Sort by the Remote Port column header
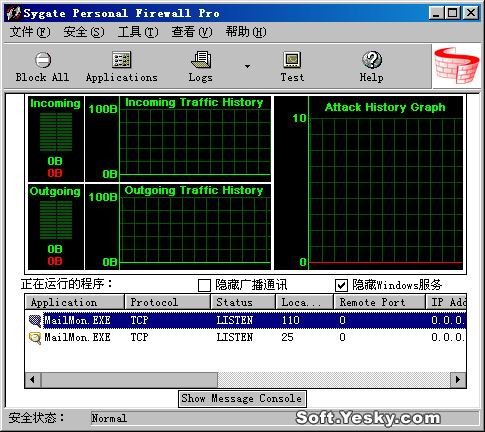Screen dimensions: 485x432 [x=379, y=302]
